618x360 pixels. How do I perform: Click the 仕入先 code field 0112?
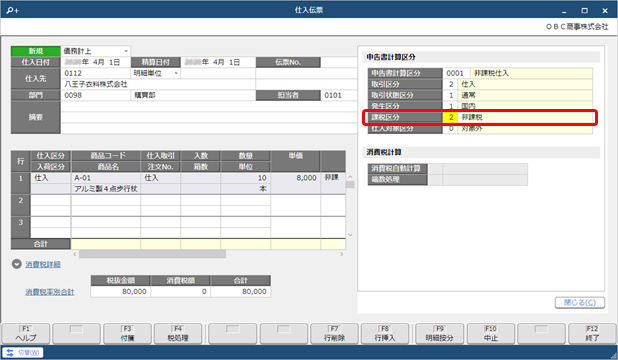point(96,73)
